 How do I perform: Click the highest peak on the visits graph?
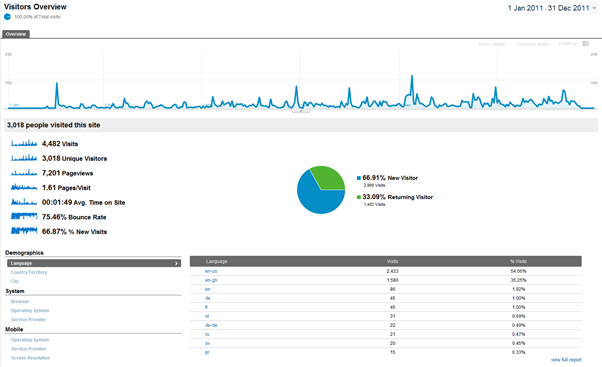(412, 76)
